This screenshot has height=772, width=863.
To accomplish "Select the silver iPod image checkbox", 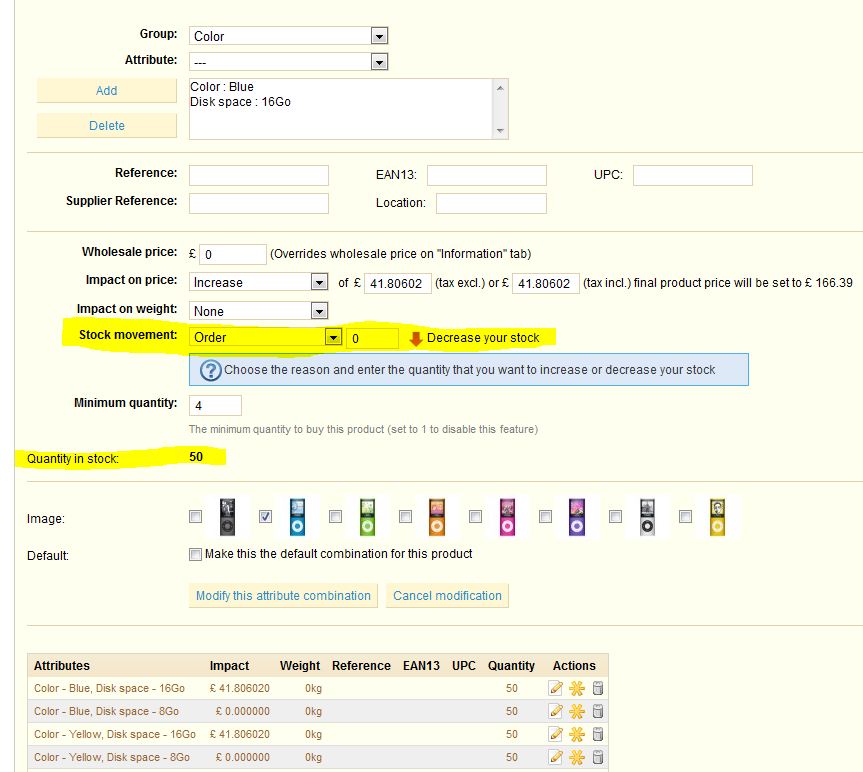I will 615,516.
